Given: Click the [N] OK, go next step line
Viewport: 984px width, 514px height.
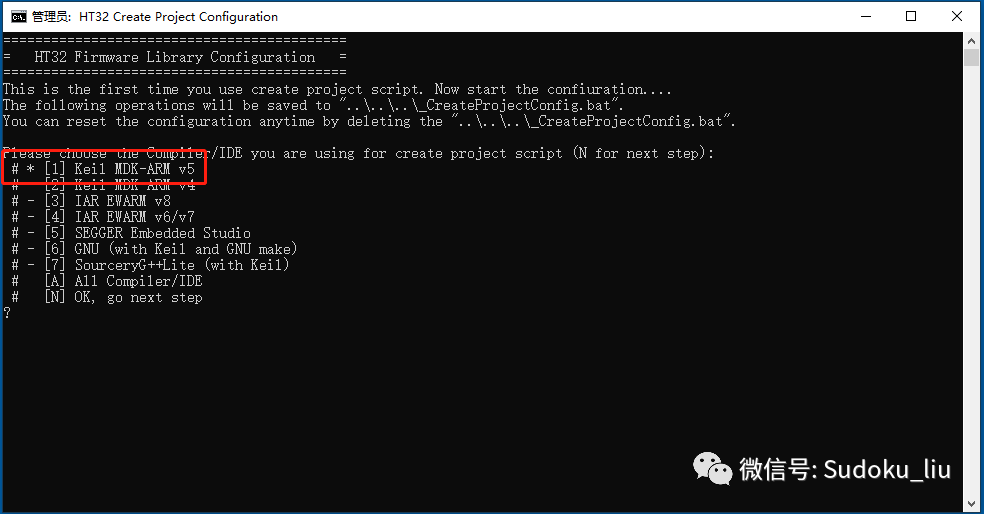Looking at the screenshot, I should 107,297.
